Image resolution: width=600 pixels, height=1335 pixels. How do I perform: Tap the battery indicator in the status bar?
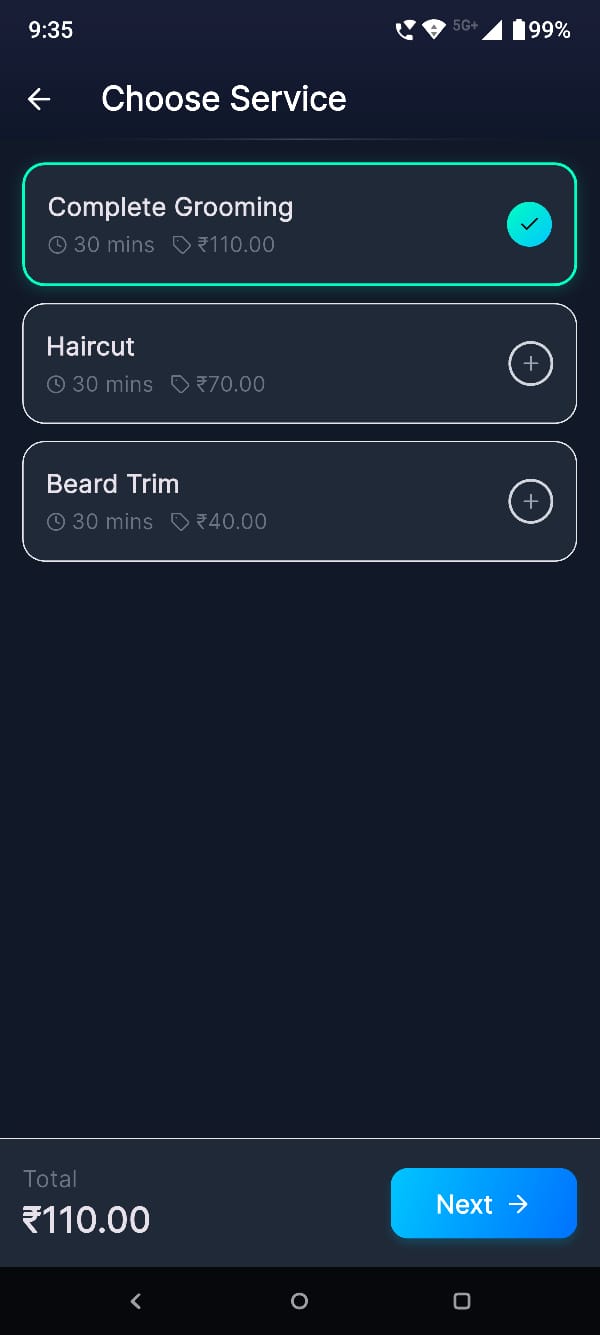519,29
